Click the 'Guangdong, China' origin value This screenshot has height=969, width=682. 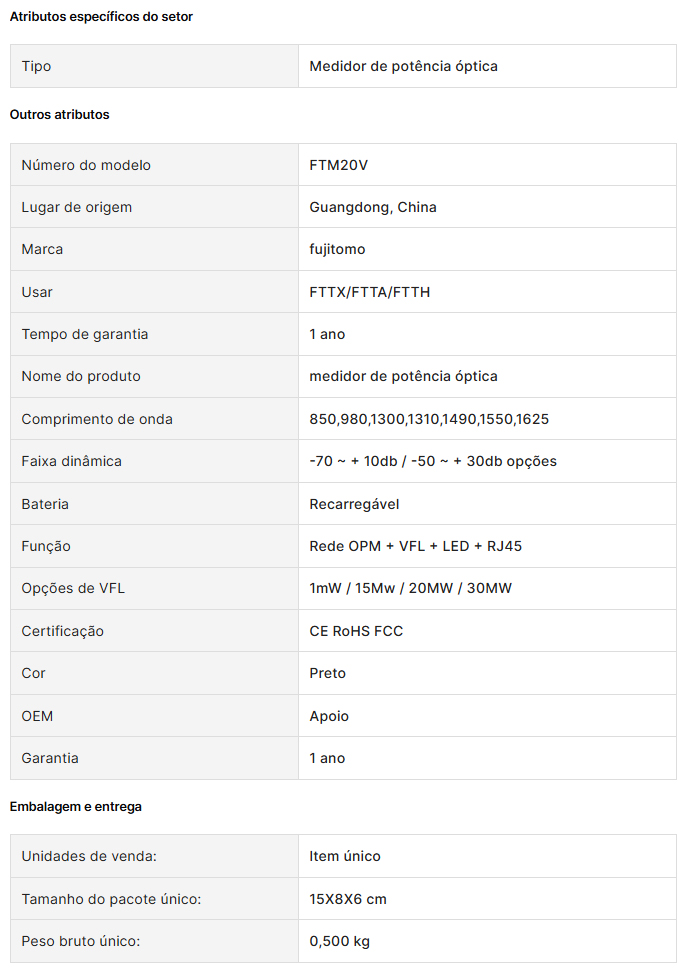(x=373, y=207)
